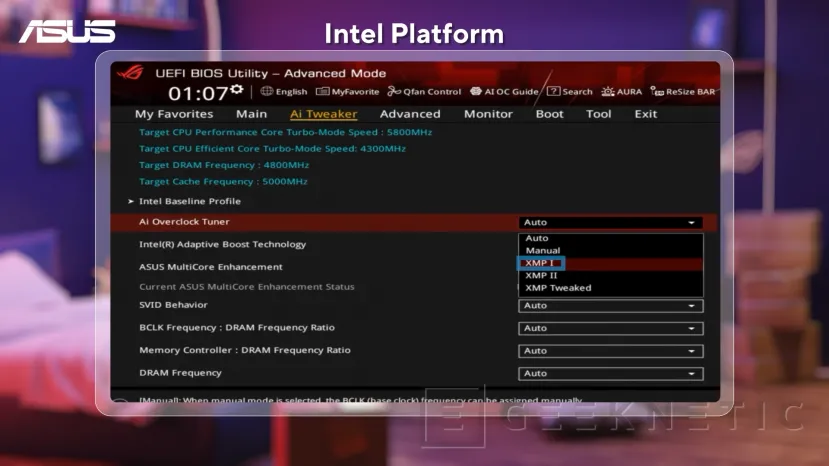Open the Tool tab
829x466 pixels.
tap(598, 114)
